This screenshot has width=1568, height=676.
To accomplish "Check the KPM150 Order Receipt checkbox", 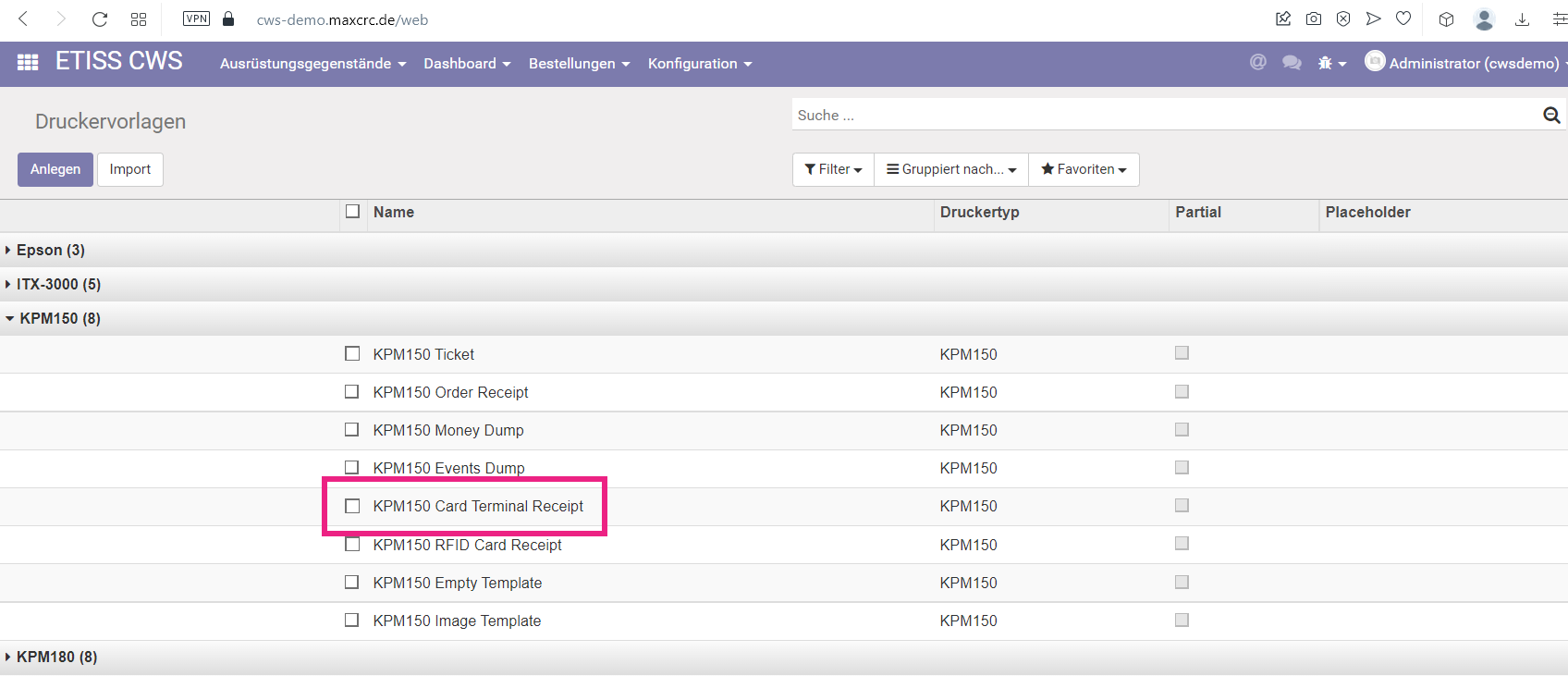I will 352,391.
